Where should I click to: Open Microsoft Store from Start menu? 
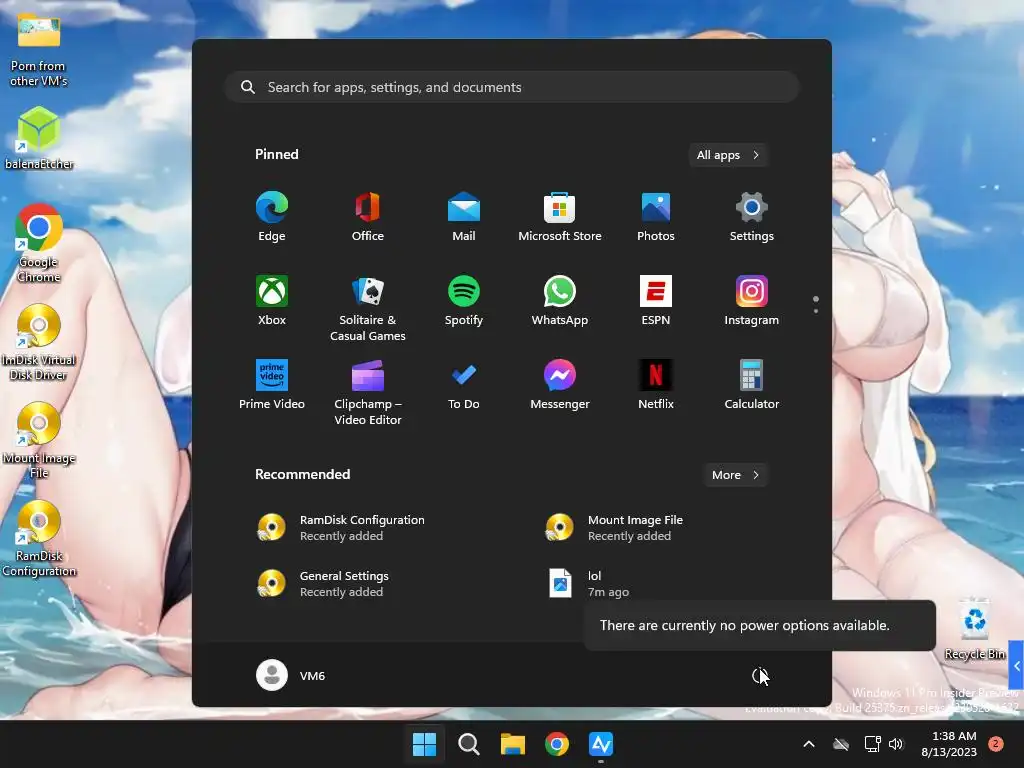[560, 217]
